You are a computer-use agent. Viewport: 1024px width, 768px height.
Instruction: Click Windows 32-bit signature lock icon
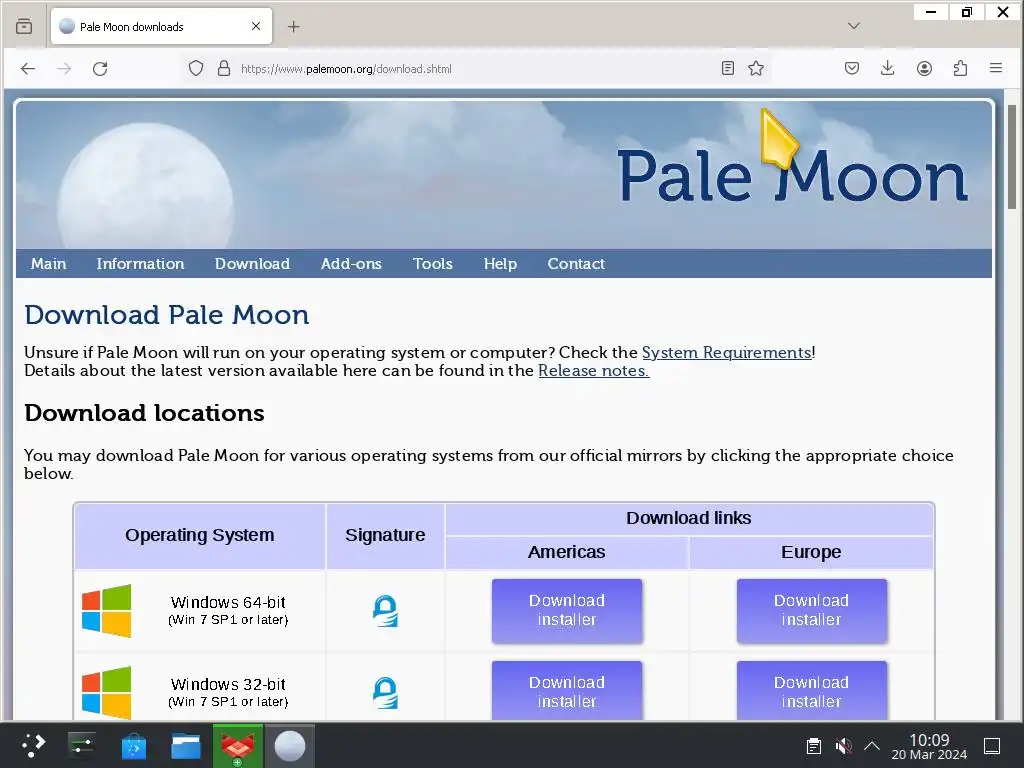(385, 693)
